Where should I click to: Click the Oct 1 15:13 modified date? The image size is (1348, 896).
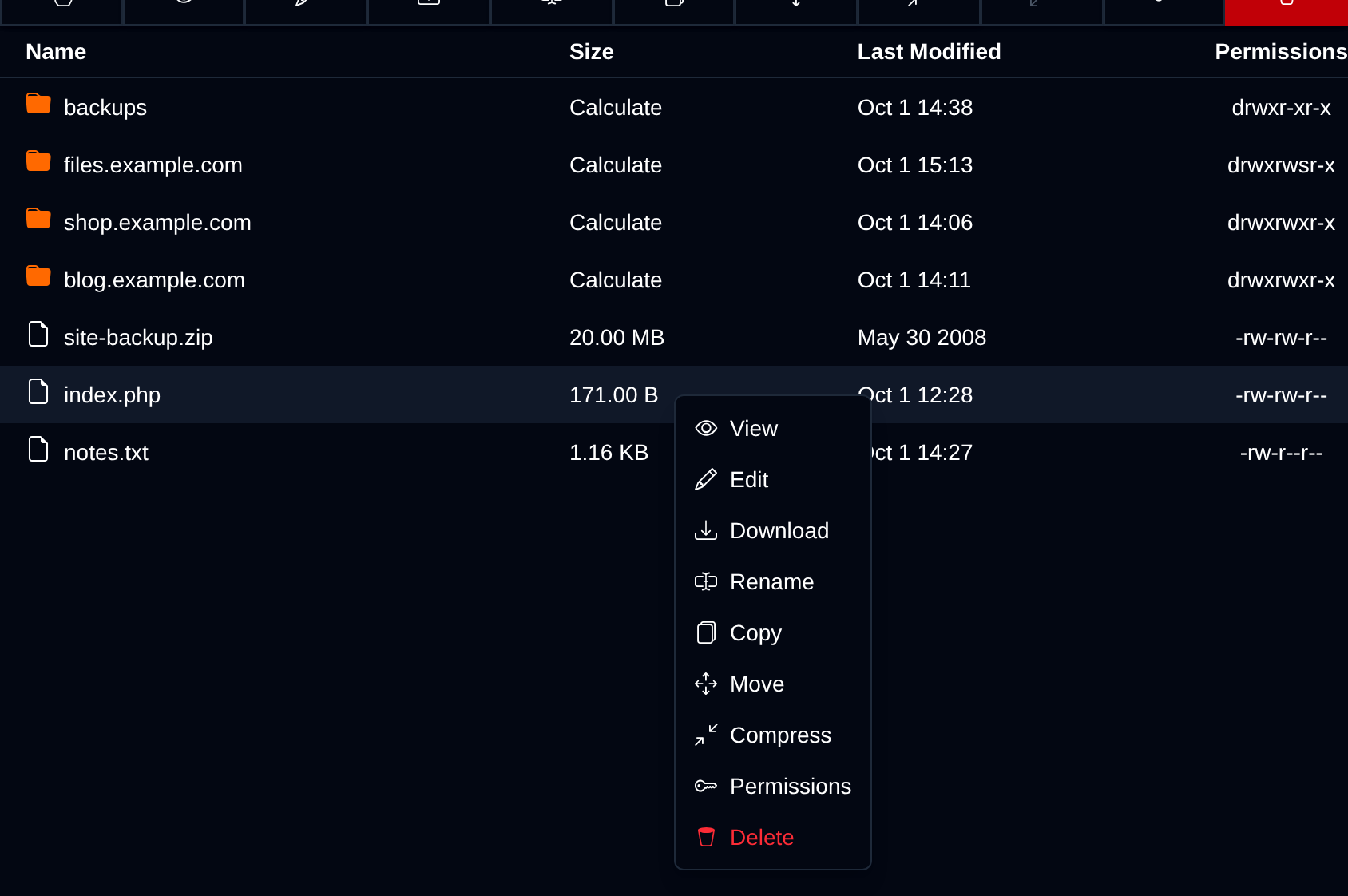coord(915,165)
